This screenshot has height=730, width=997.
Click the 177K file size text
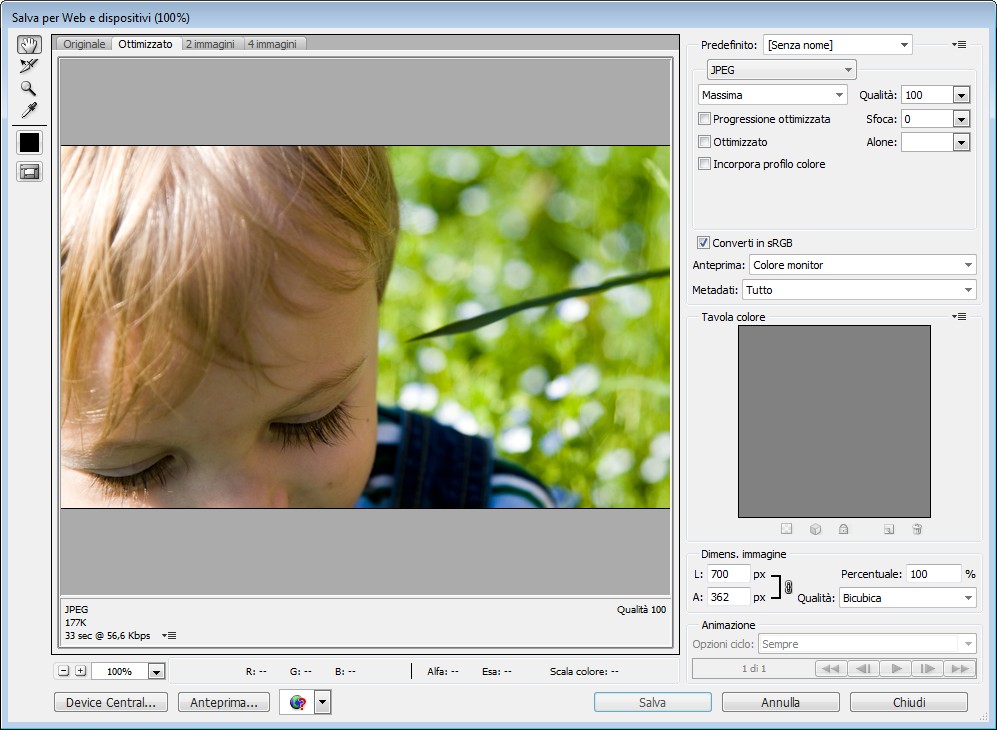tap(76, 623)
